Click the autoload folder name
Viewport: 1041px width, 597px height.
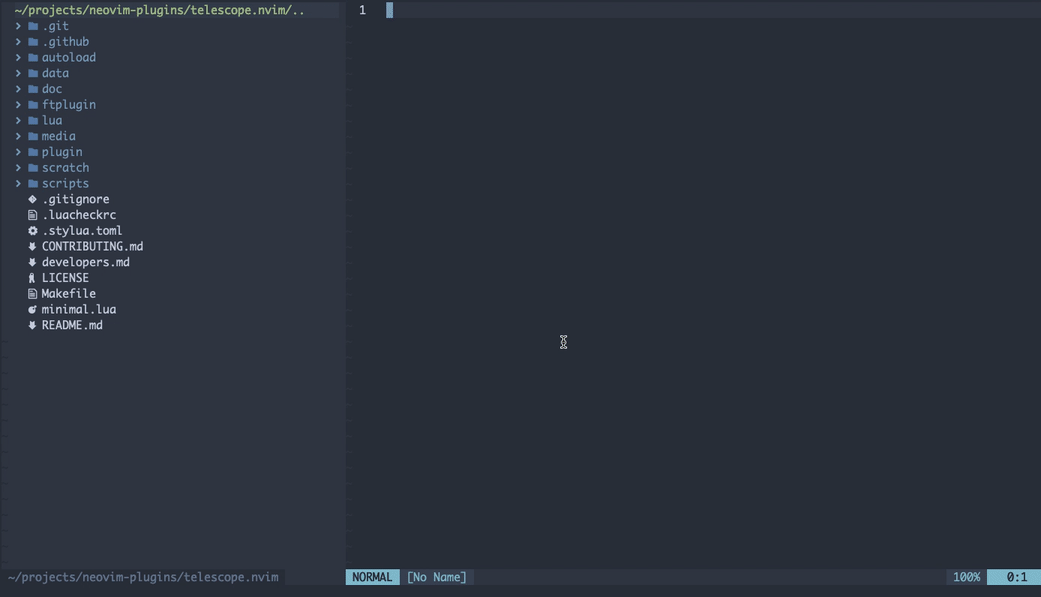click(69, 58)
